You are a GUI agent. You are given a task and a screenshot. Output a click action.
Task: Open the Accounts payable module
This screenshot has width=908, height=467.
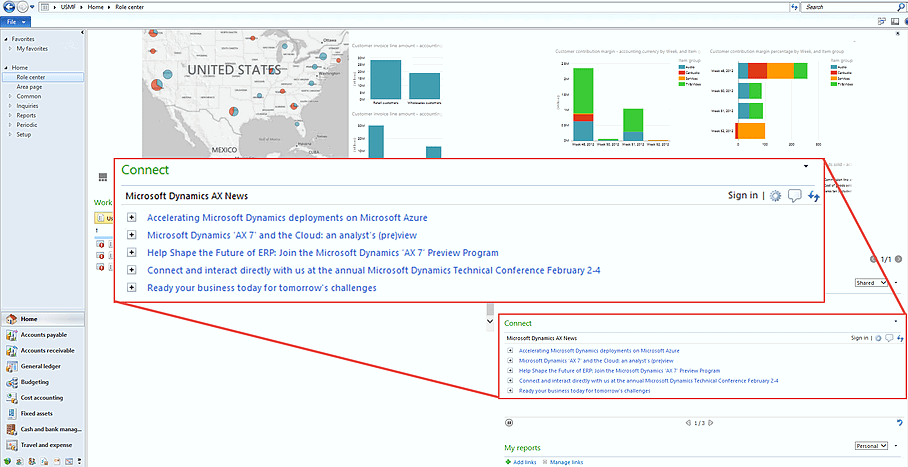click(x=43, y=335)
